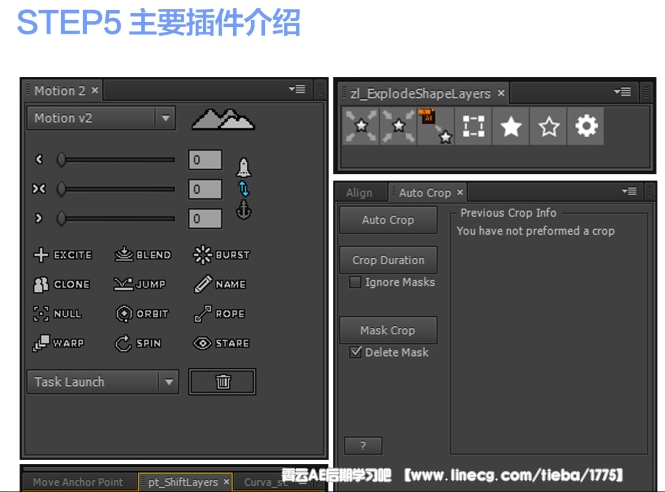The height and width of the screenshot is (492, 665).
Task: Apply the Jump tool
Action: click(x=140, y=284)
